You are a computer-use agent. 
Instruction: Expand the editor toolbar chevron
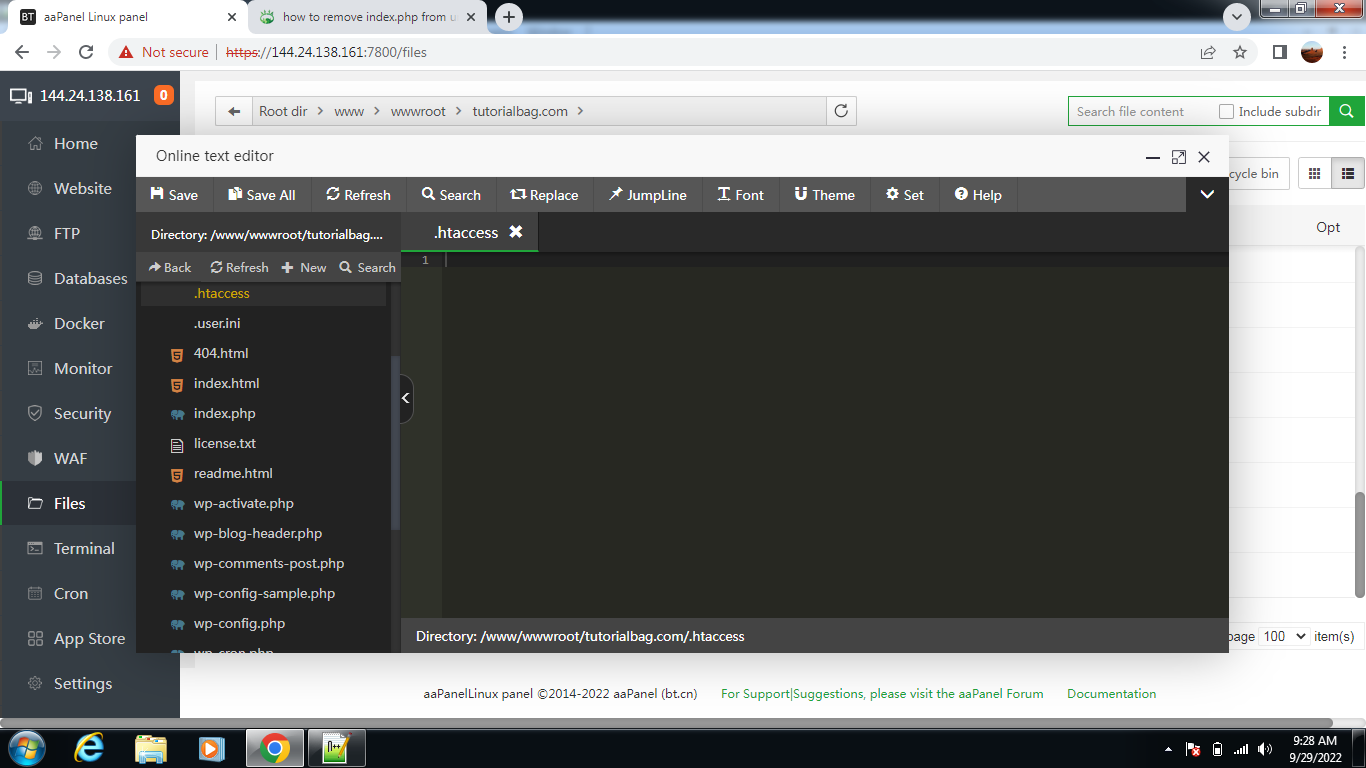pos(1207,195)
